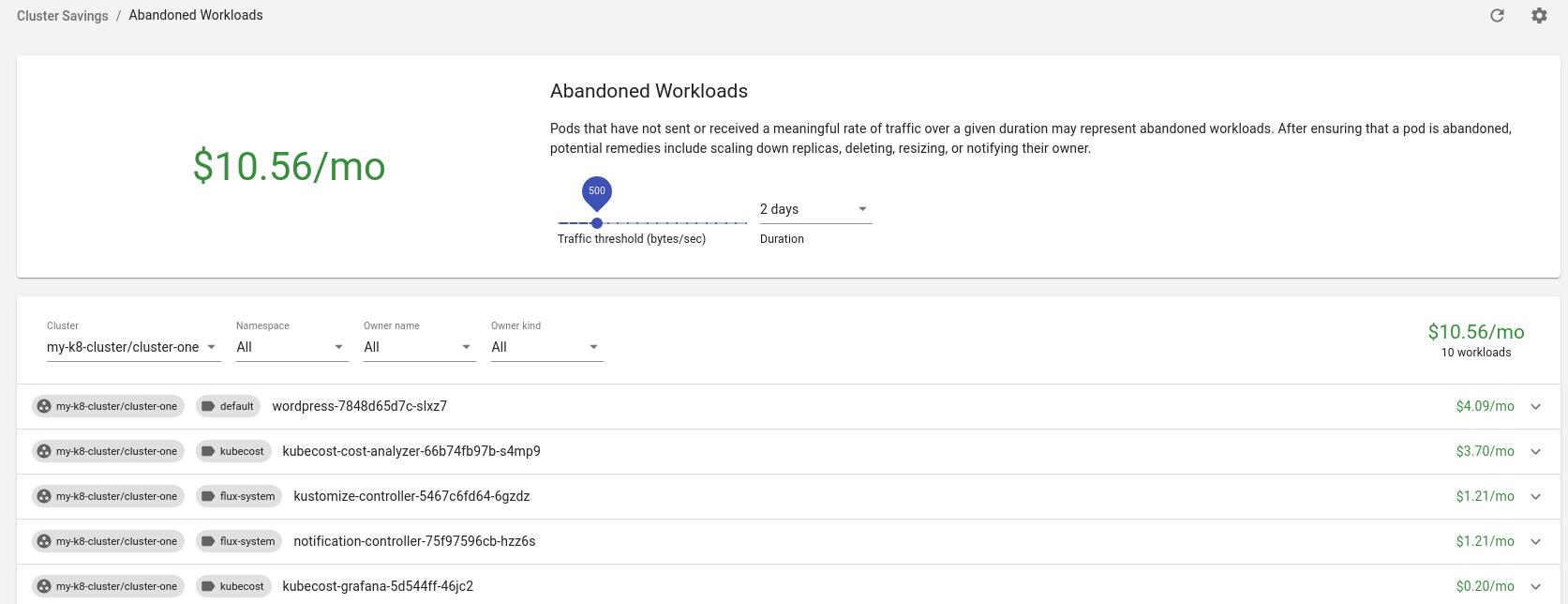Open the settings gear icon
This screenshot has width=1568, height=604.
pos(1539,16)
